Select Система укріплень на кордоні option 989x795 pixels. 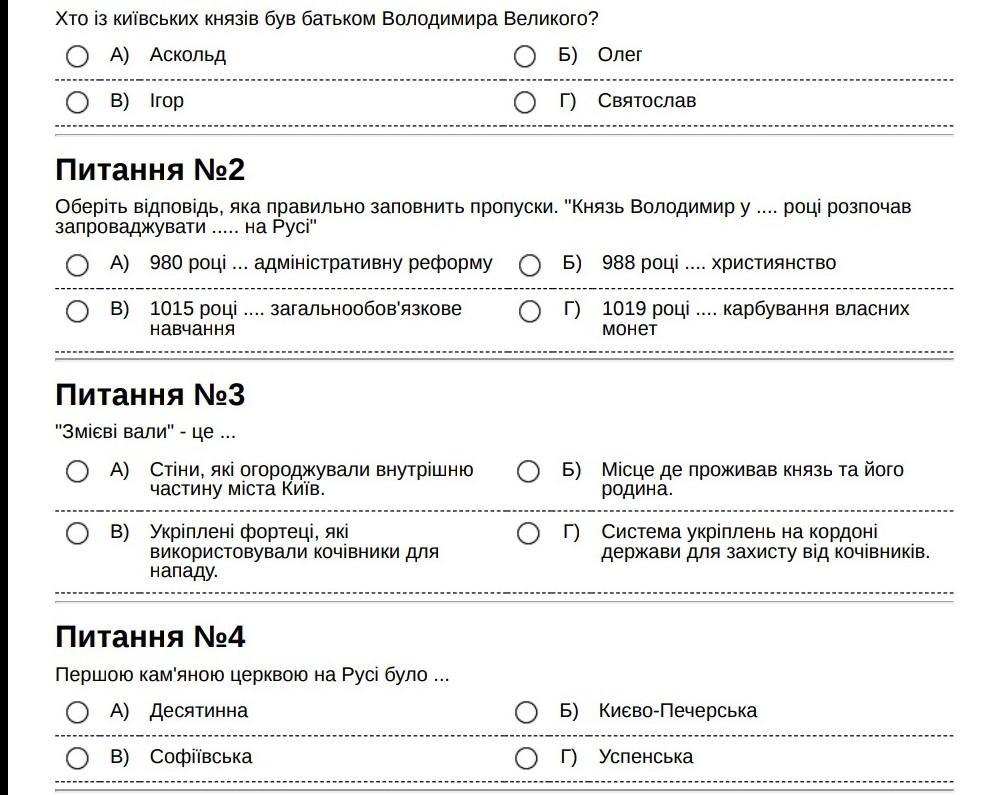point(529,534)
